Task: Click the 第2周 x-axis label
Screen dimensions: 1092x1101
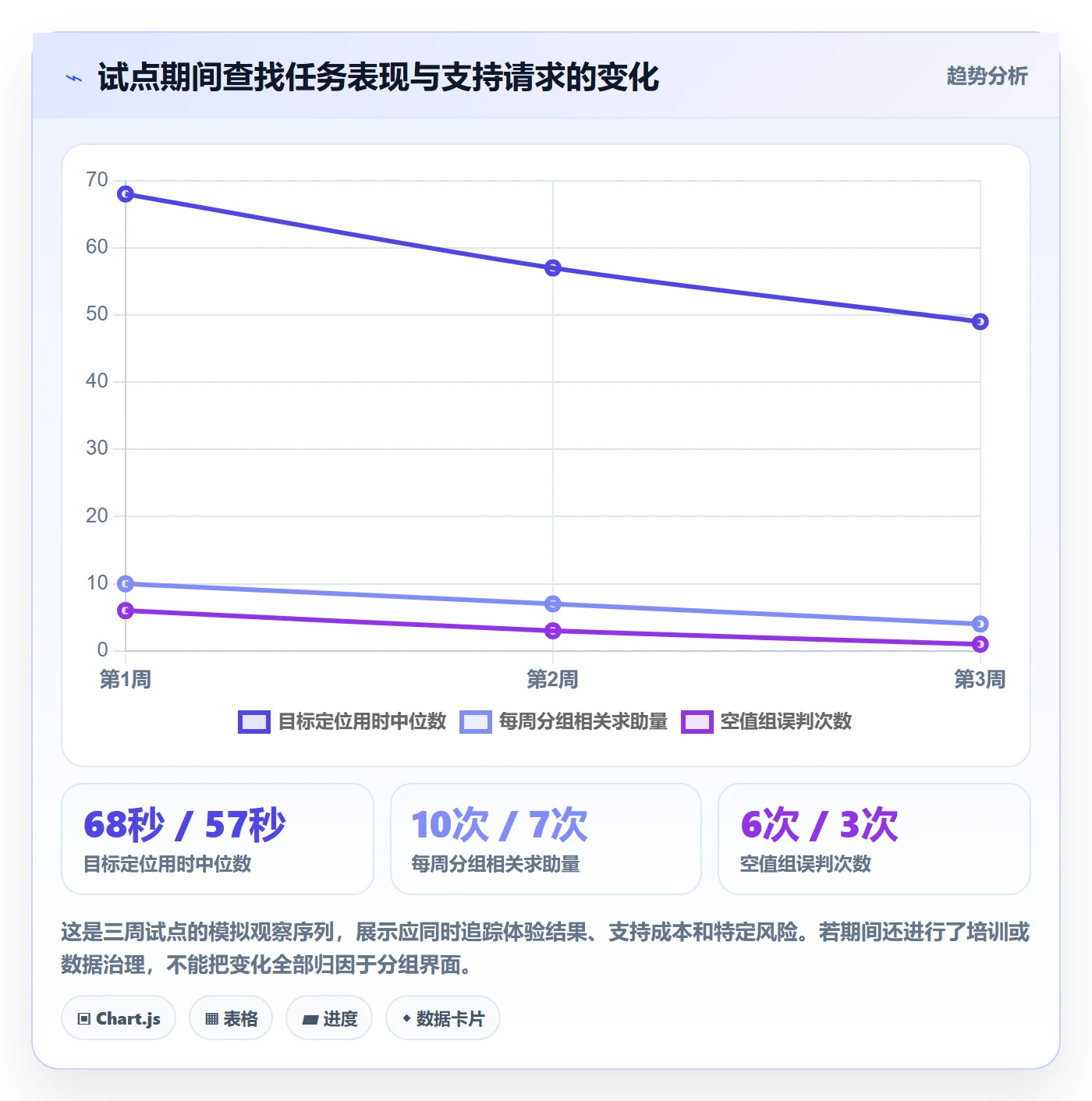Action: click(553, 679)
